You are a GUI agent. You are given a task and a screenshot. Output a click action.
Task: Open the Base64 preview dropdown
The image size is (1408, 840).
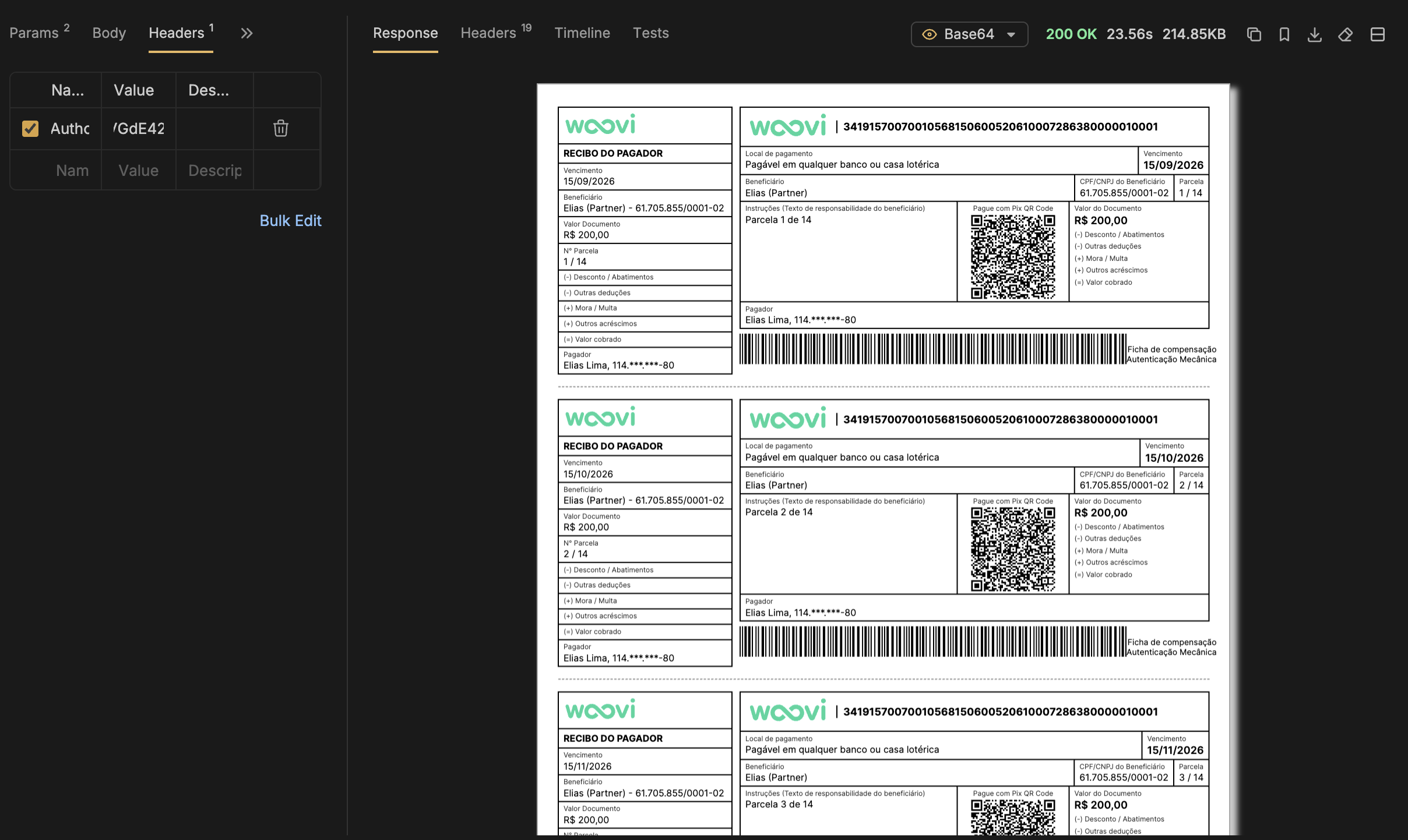969,34
